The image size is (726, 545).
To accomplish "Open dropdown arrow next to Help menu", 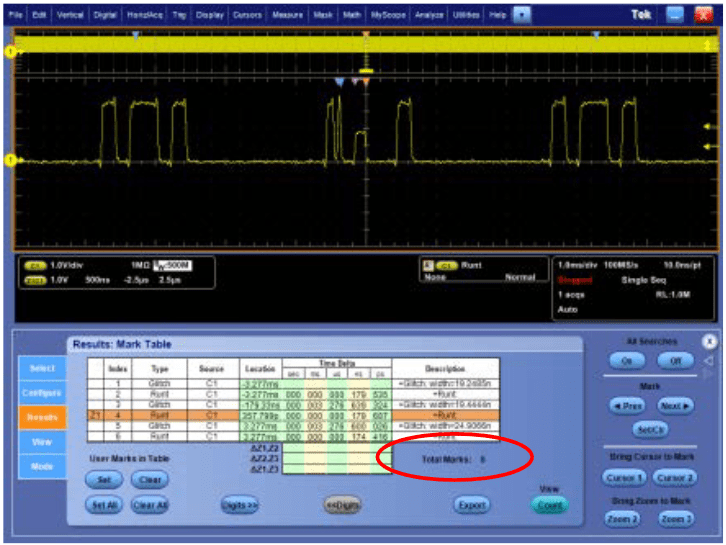I will coord(521,16).
